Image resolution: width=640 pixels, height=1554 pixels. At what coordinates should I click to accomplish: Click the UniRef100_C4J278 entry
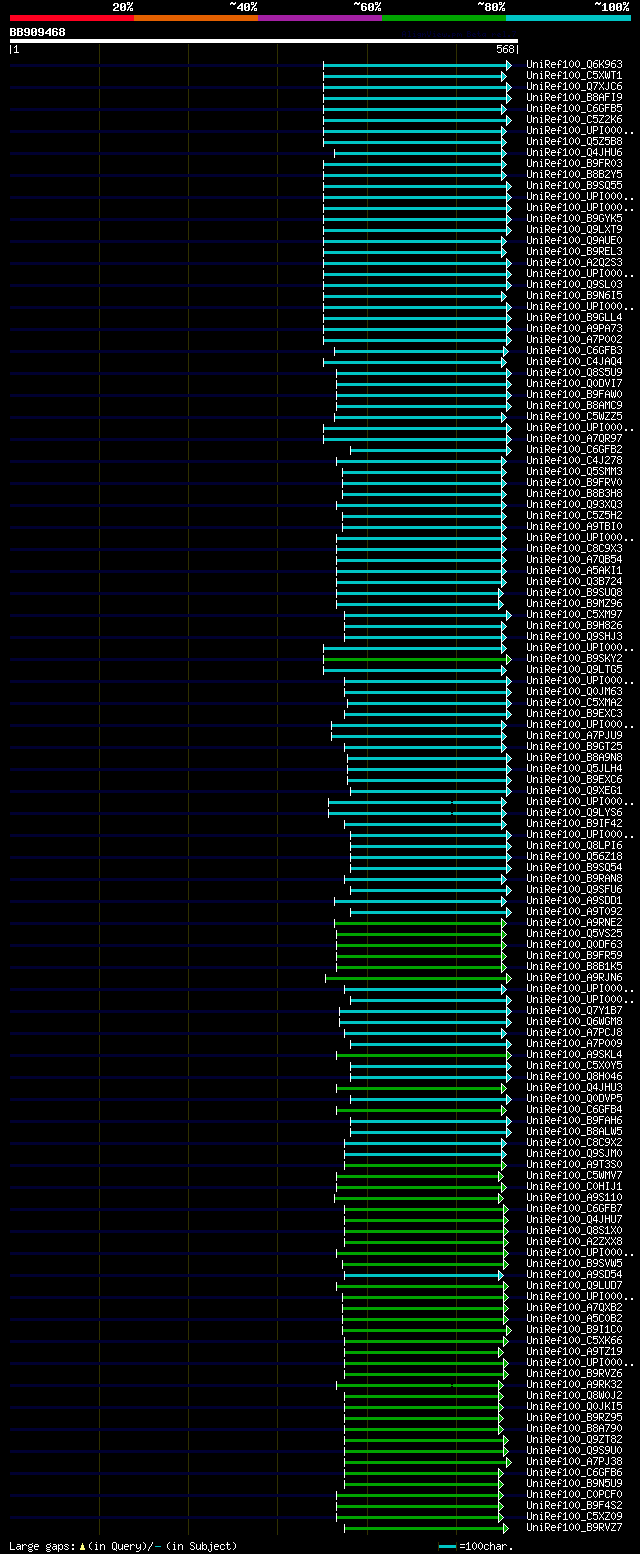point(574,461)
